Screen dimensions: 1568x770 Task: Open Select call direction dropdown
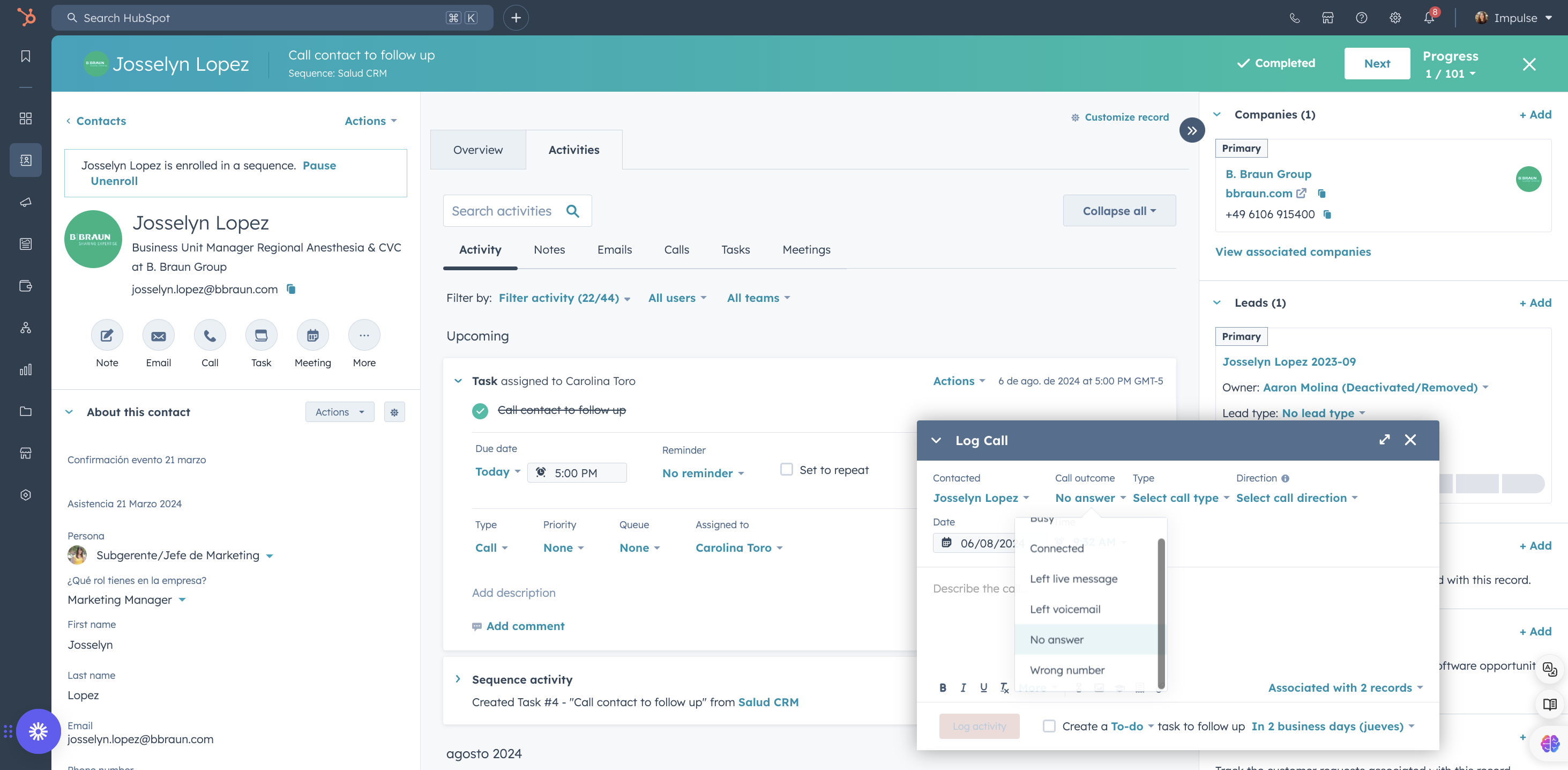click(x=1296, y=498)
